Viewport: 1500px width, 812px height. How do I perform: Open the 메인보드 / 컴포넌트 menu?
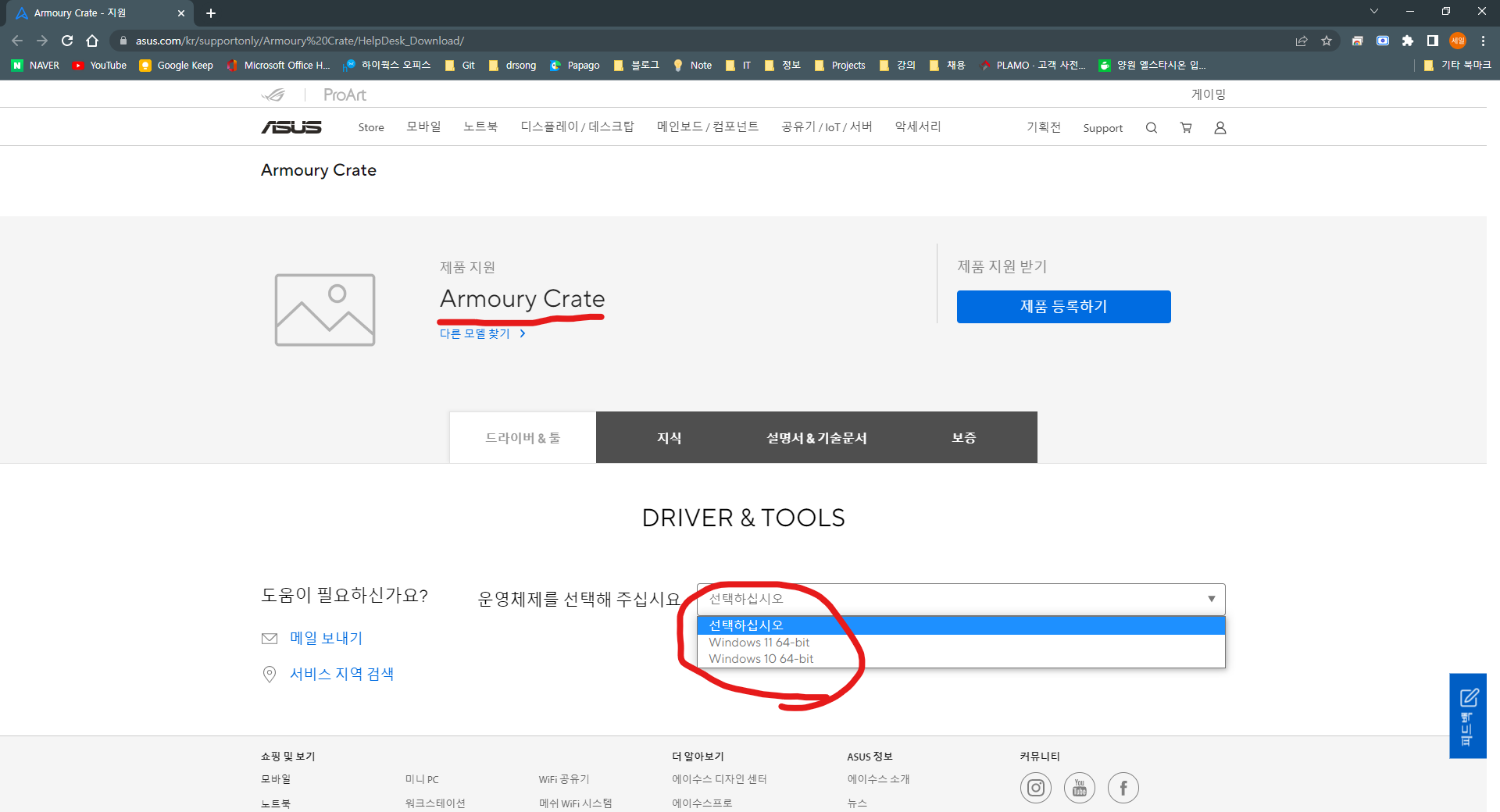pyautogui.click(x=708, y=126)
